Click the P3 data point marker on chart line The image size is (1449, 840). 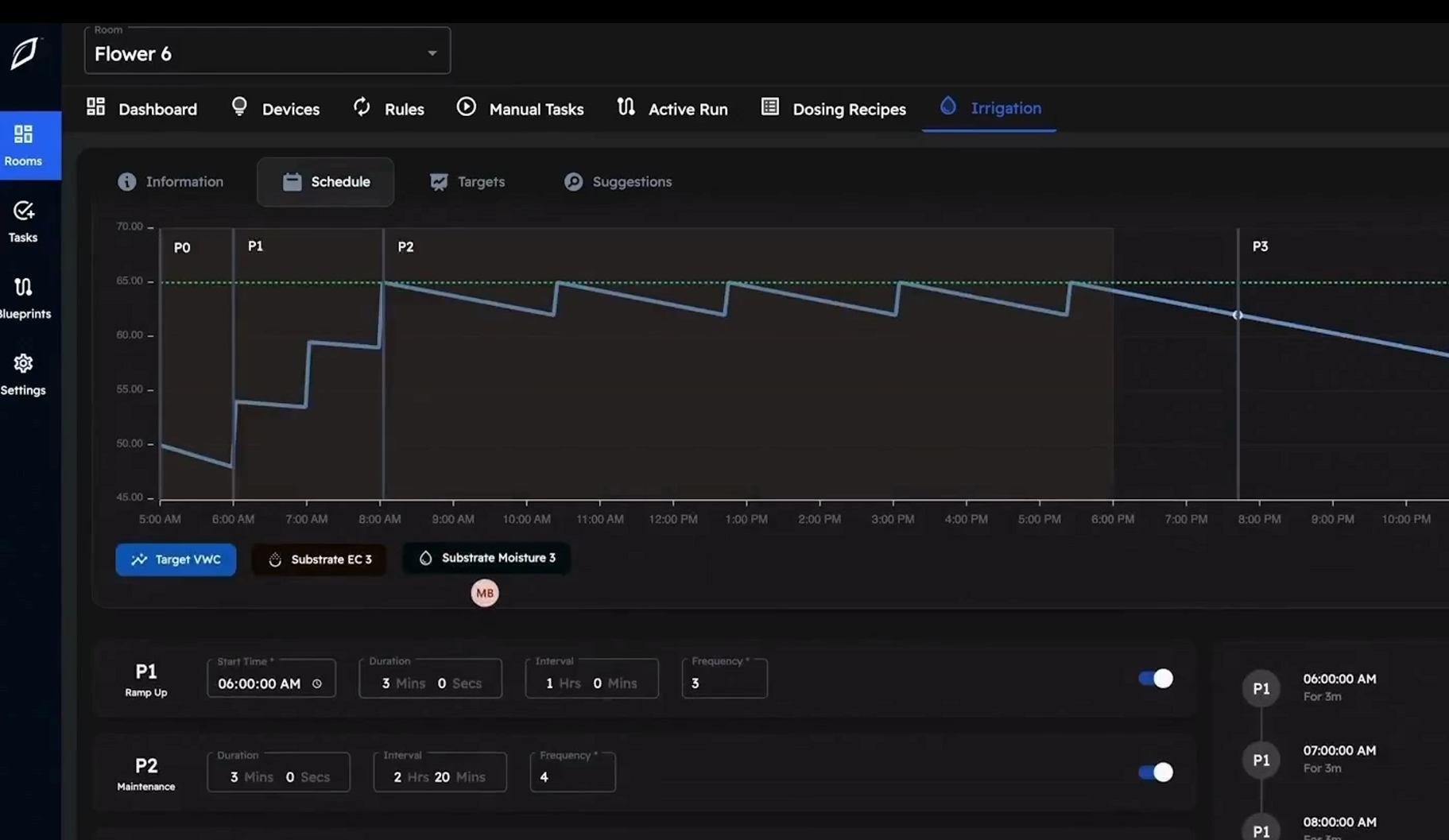click(x=1238, y=315)
